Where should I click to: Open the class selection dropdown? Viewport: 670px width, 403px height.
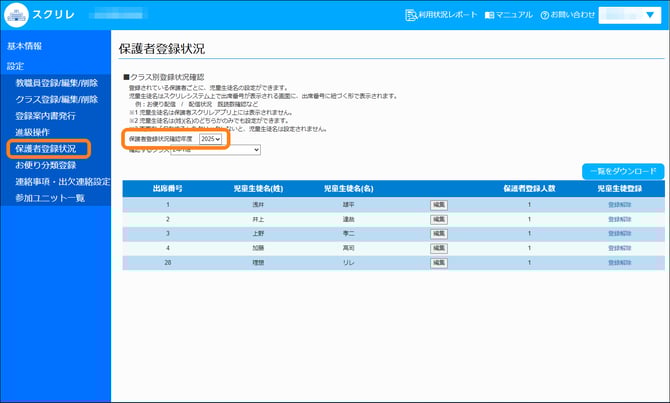click(215, 150)
